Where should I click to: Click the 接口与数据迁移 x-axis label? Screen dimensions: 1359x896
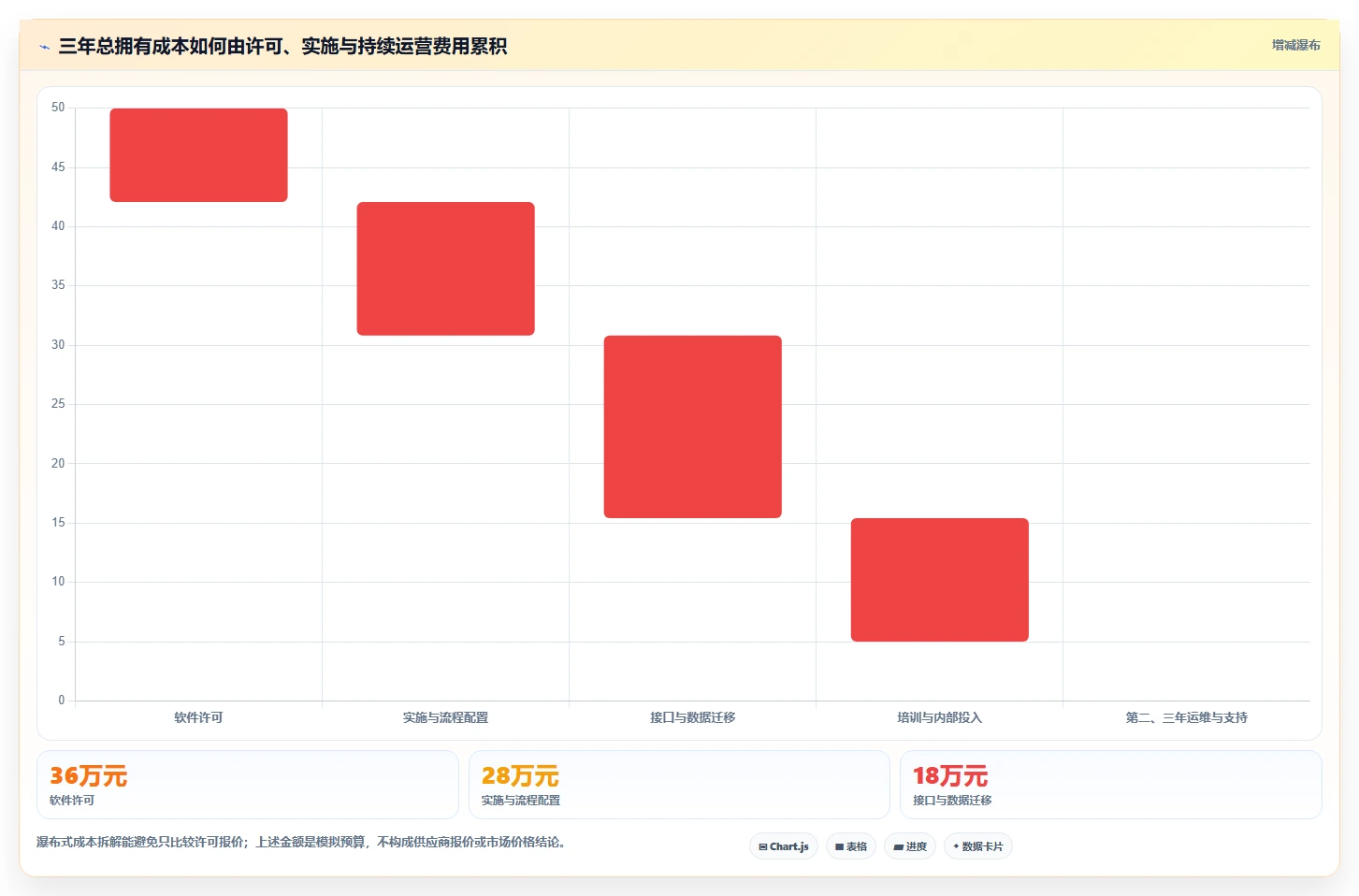point(692,717)
